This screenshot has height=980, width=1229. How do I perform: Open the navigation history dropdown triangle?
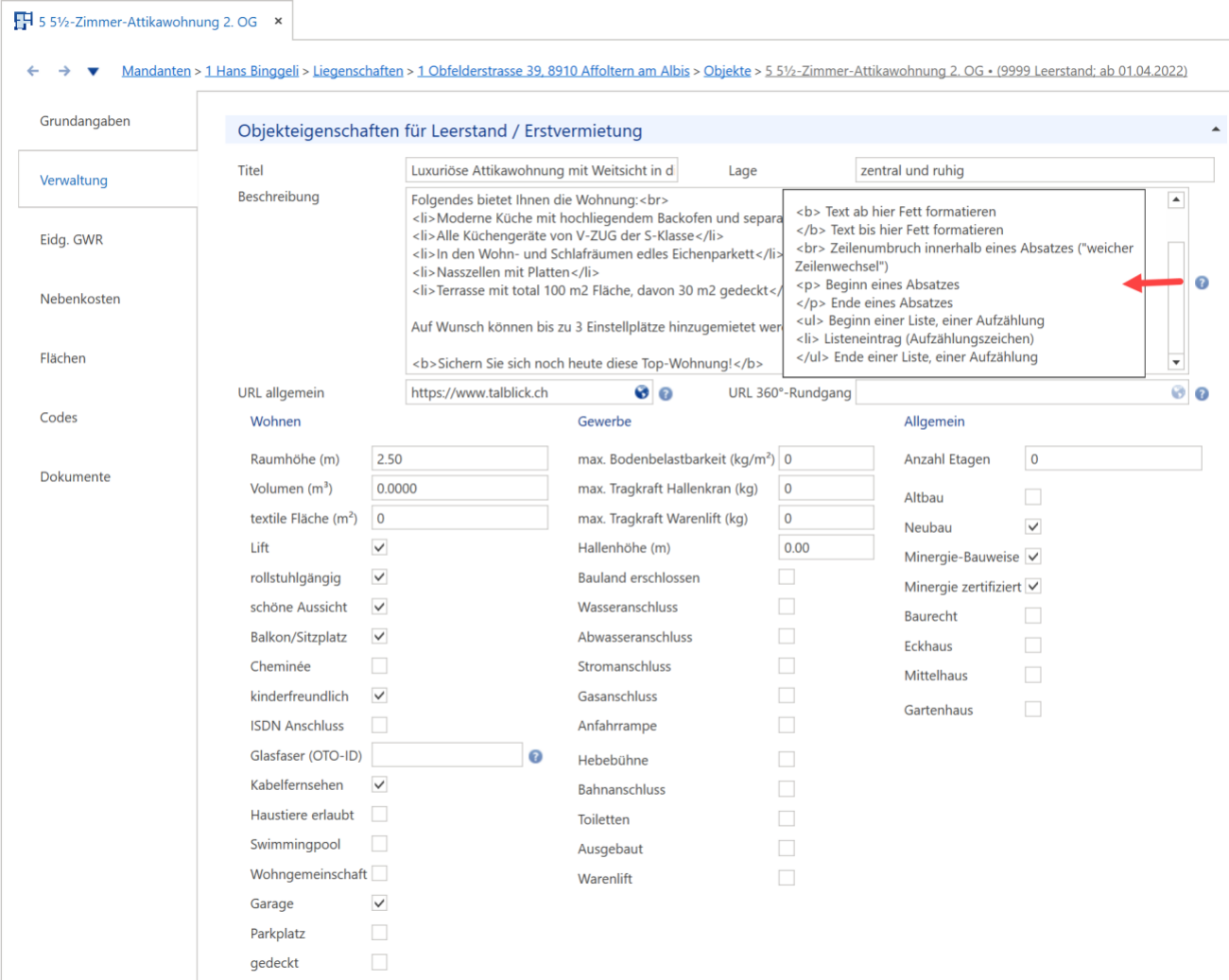[x=93, y=71]
